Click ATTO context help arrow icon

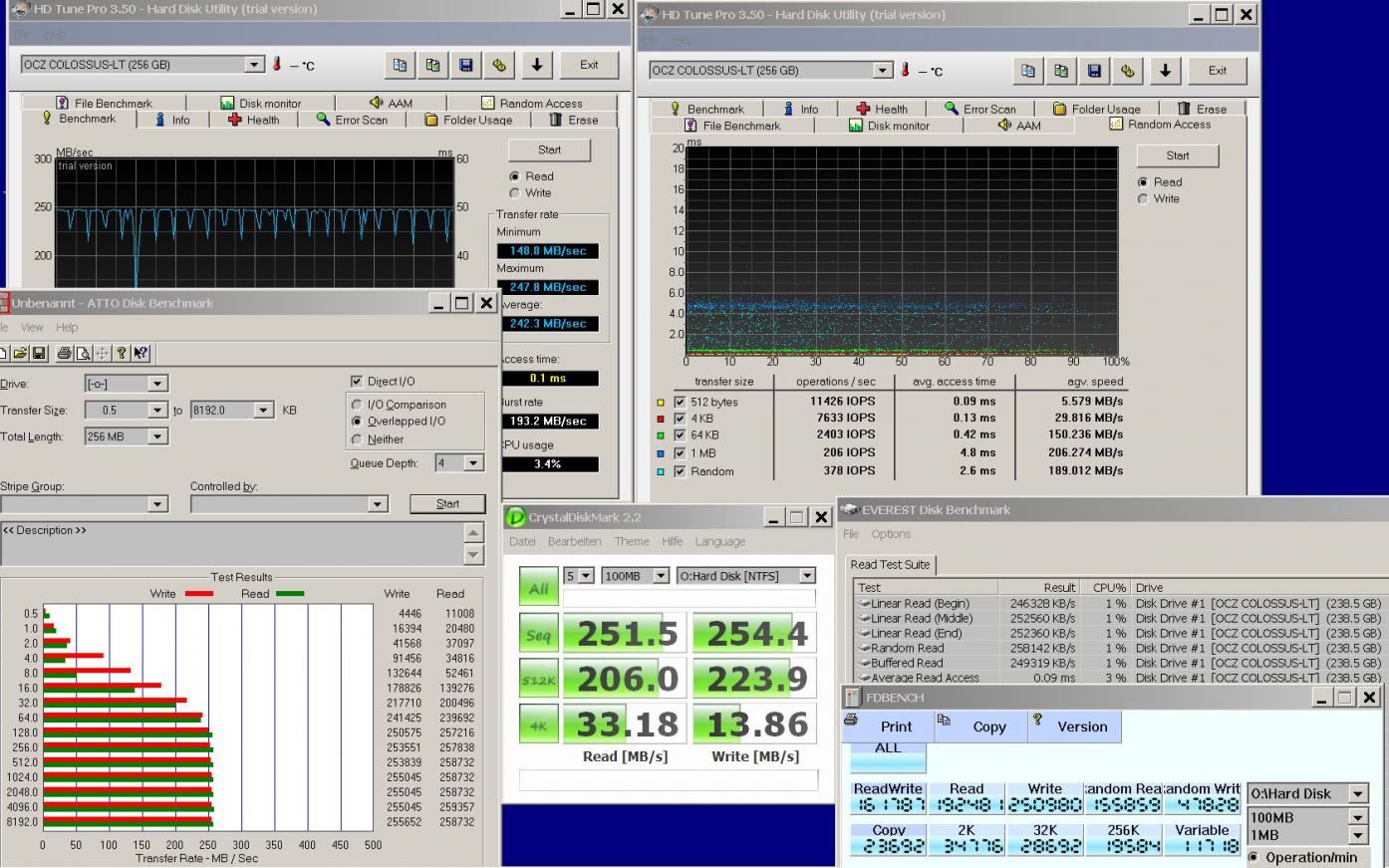coord(140,353)
